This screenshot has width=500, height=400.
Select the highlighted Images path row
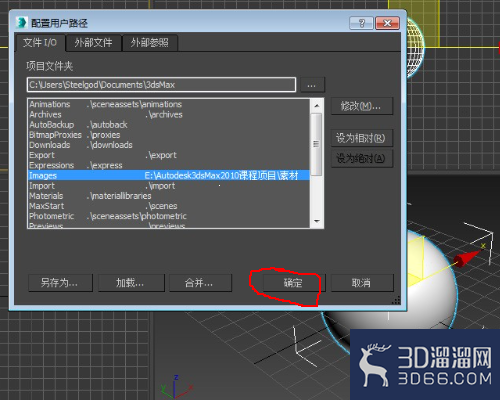click(169, 176)
